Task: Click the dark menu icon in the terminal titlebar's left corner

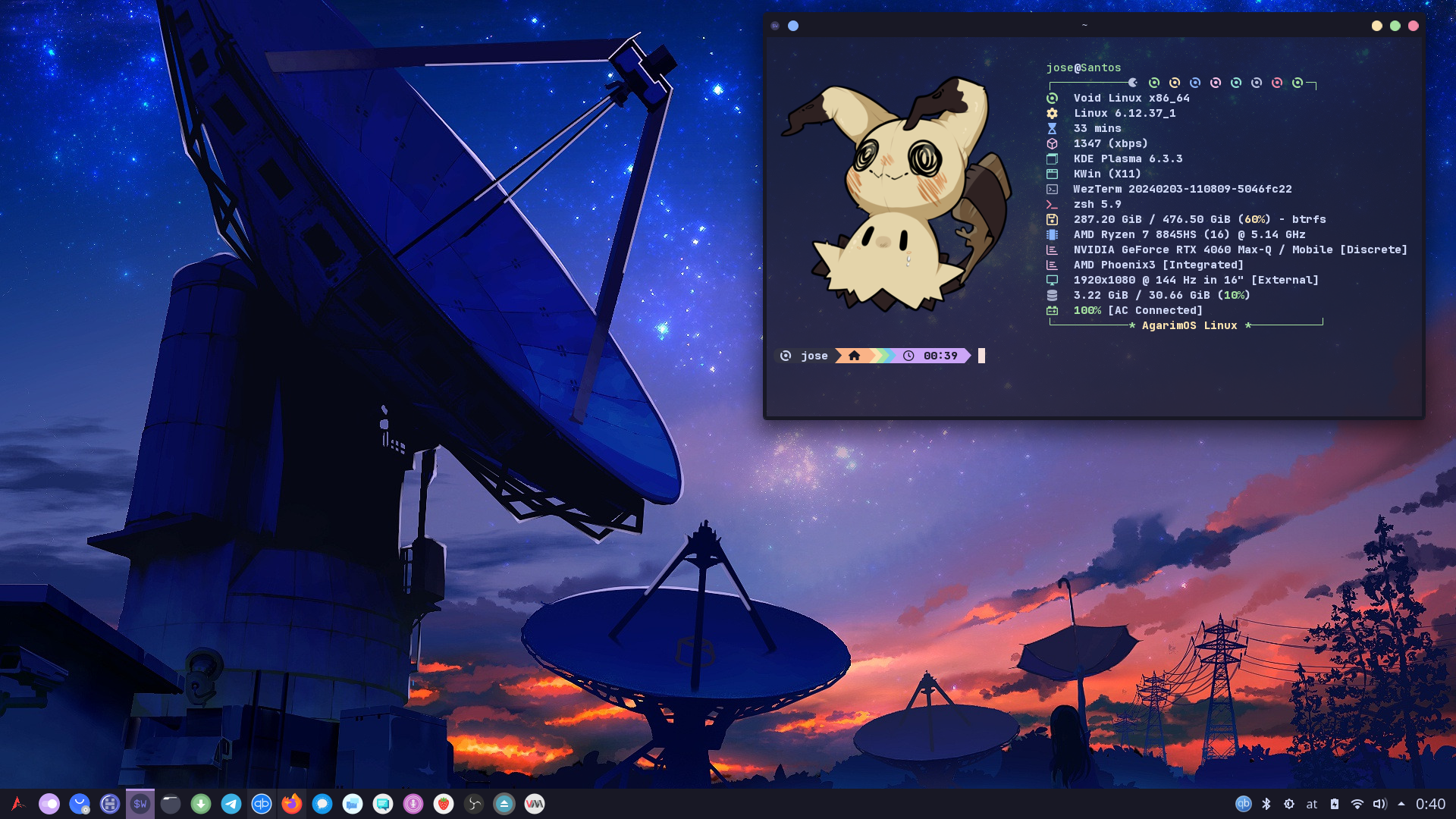Action: click(x=775, y=26)
